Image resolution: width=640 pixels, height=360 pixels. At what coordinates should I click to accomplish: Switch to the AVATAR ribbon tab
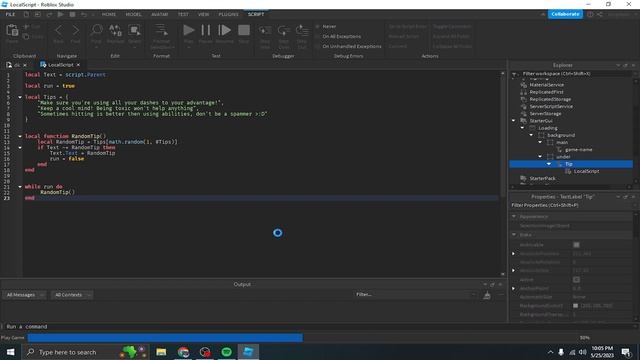pyautogui.click(x=160, y=14)
